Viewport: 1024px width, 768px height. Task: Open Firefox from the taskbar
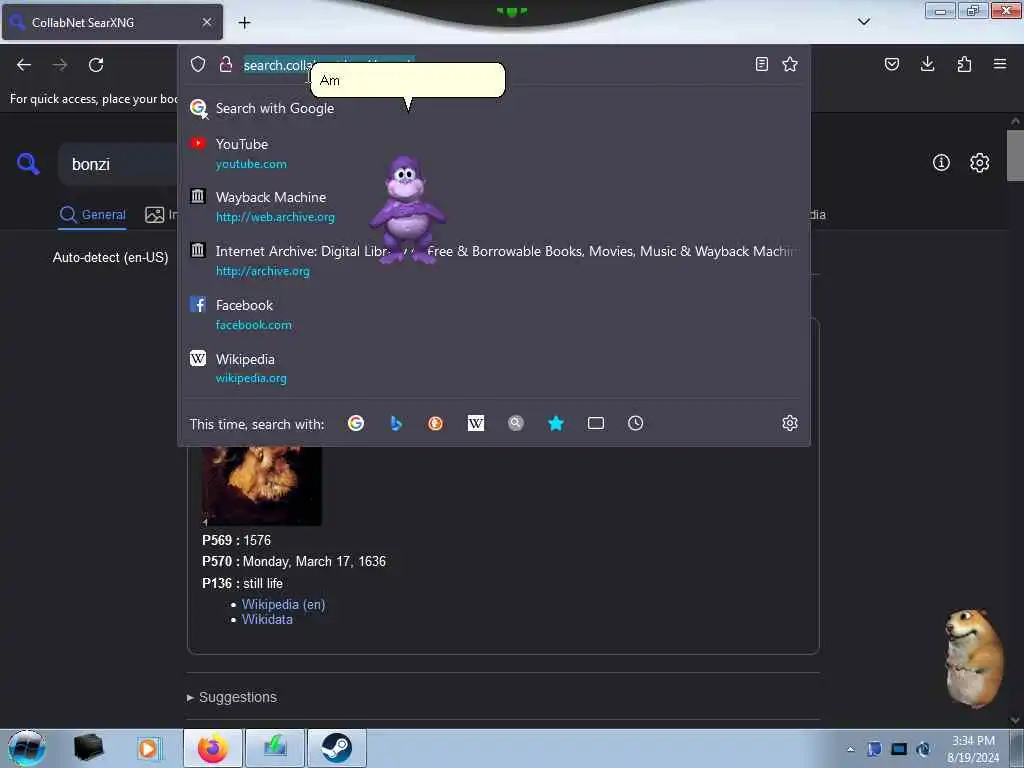[x=213, y=748]
